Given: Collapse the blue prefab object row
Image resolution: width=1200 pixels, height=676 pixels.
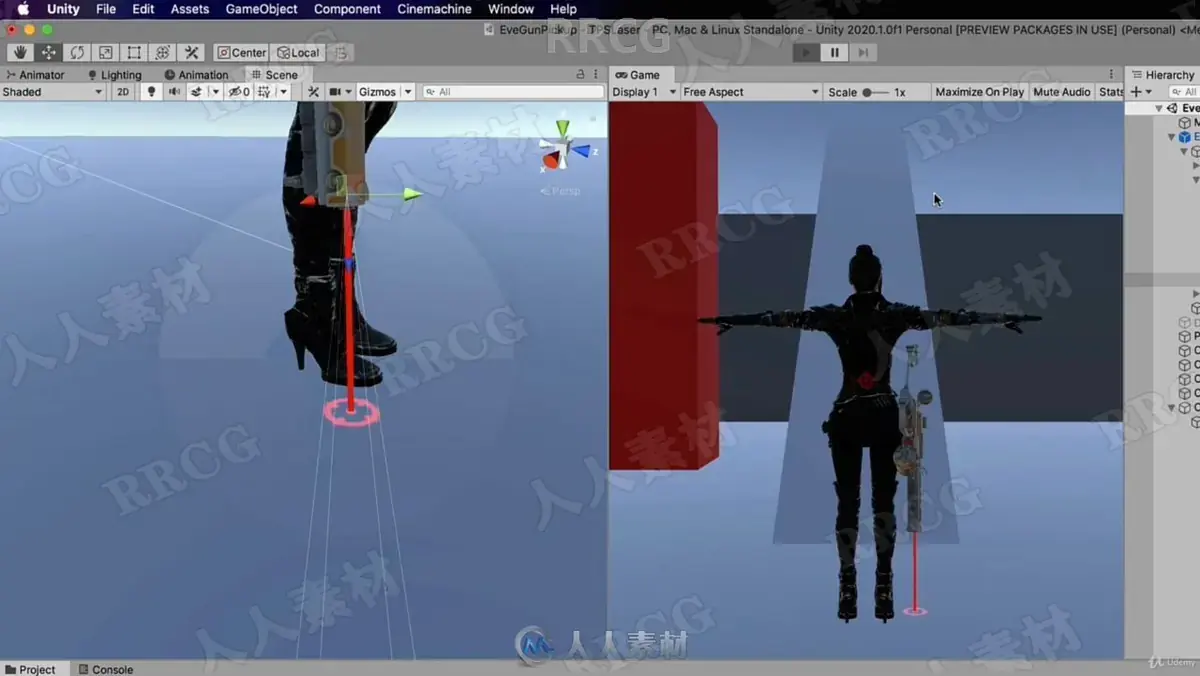Looking at the screenshot, I should click(1172, 137).
